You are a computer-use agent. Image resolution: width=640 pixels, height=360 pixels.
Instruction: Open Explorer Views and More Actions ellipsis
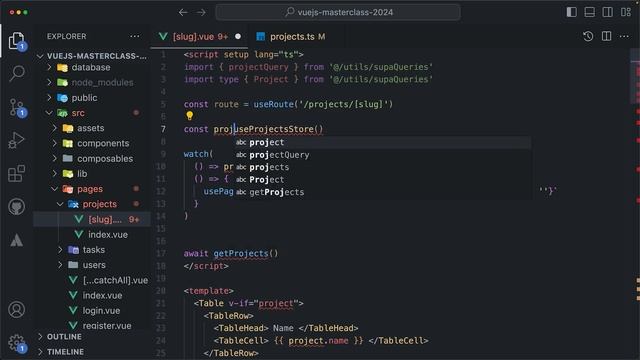[x=135, y=36]
